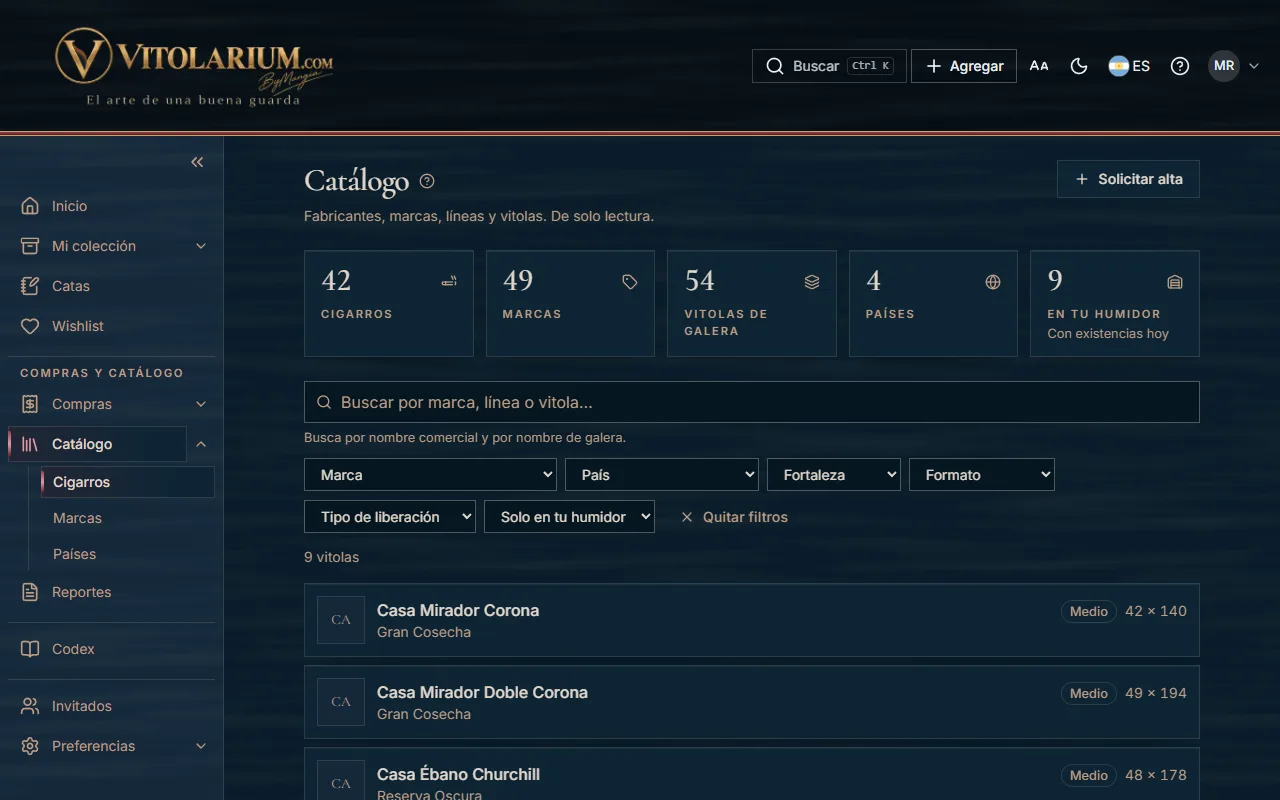Open the País filter dropdown
Screen dimensions: 1280x800
click(x=662, y=475)
